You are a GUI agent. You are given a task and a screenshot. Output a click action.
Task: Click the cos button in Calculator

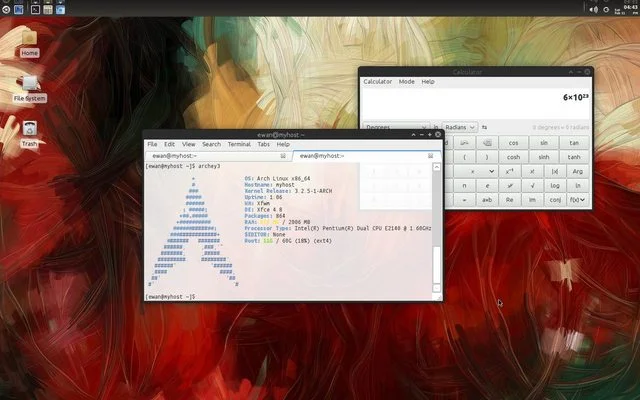pyautogui.click(x=513, y=143)
